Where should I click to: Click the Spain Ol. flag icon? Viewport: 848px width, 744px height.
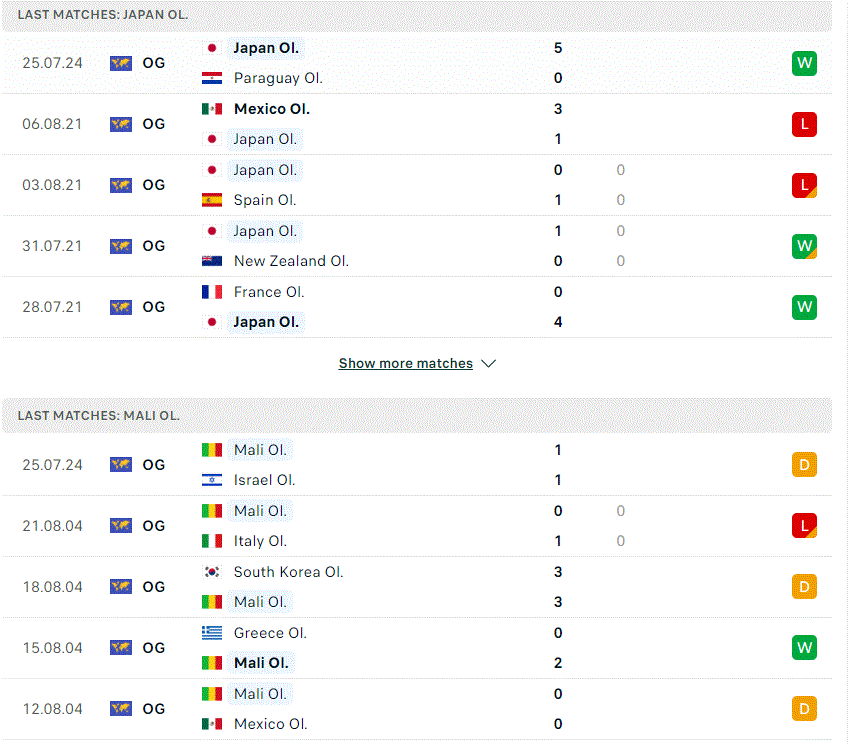pyautogui.click(x=211, y=200)
